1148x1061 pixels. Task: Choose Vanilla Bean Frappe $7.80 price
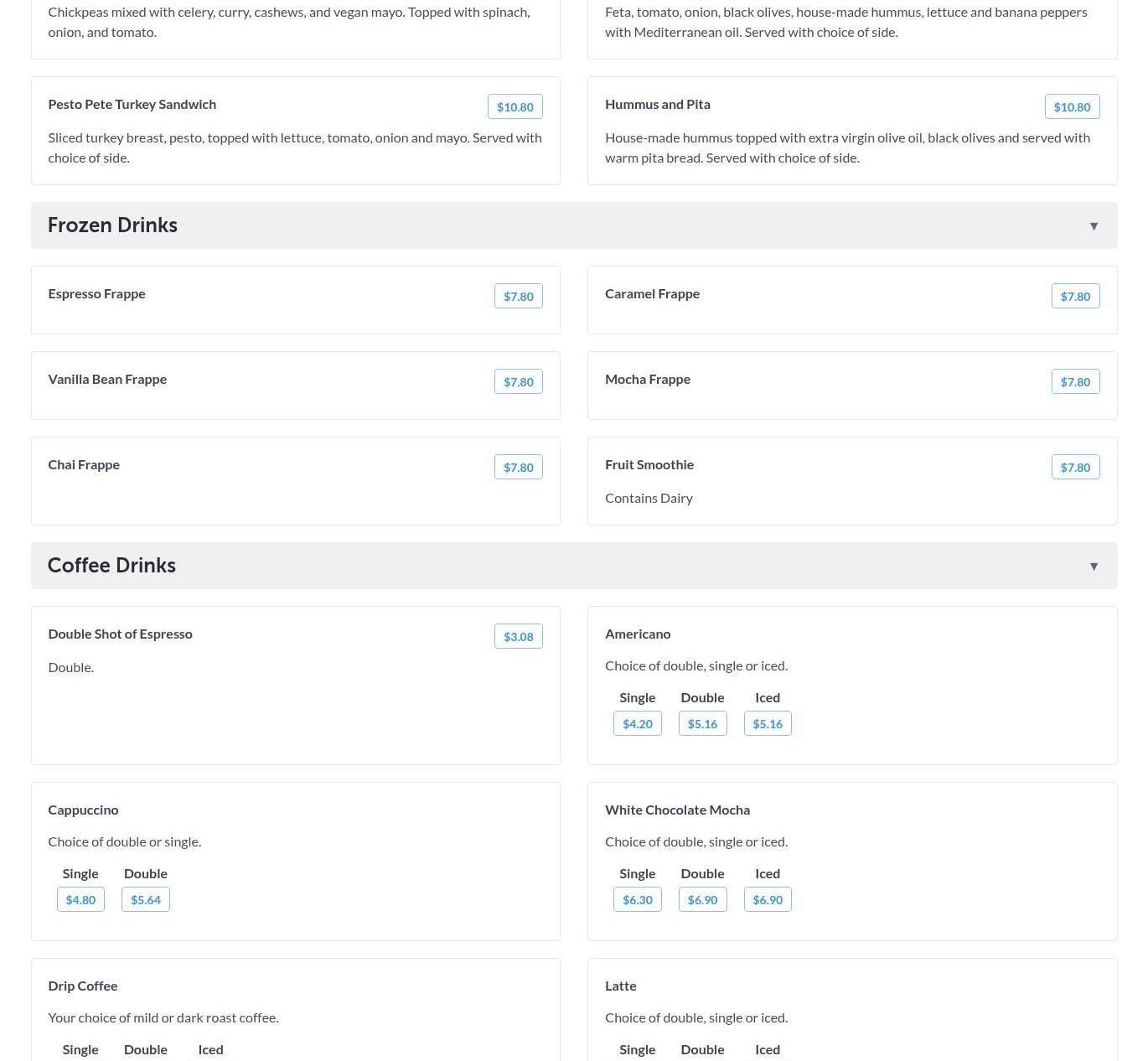pos(518,382)
